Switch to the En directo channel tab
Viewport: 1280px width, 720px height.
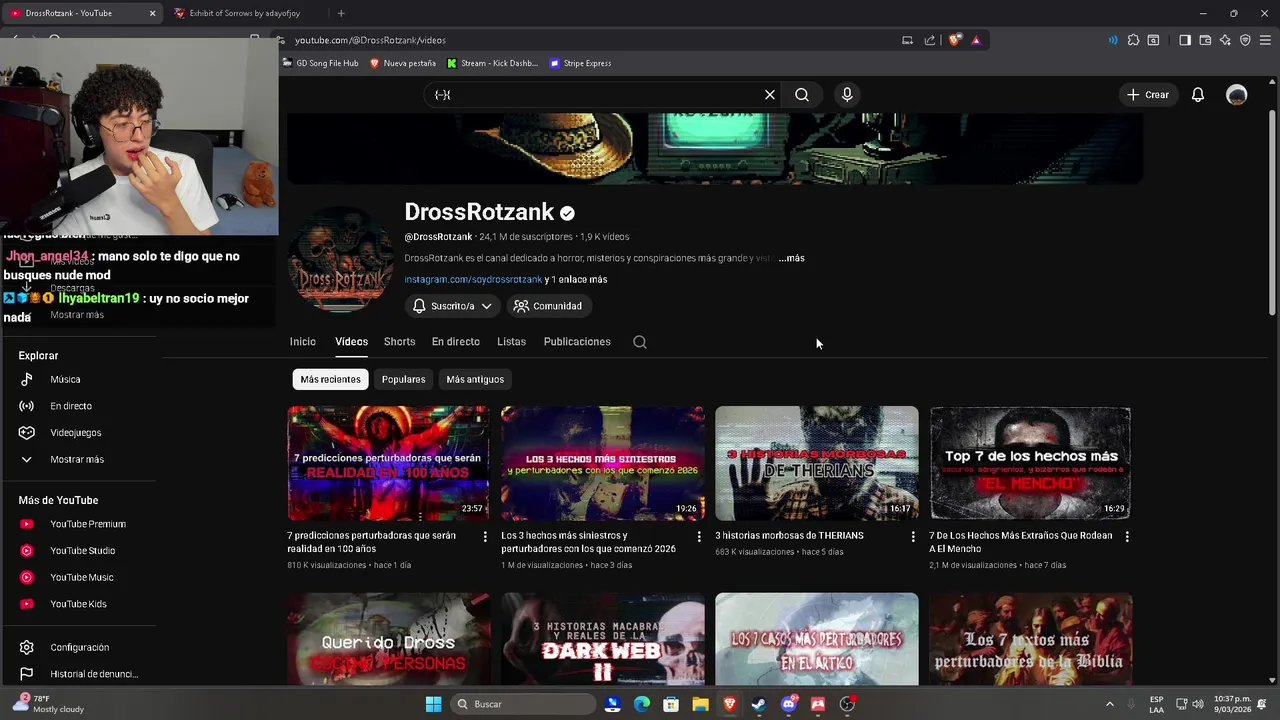pos(455,342)
